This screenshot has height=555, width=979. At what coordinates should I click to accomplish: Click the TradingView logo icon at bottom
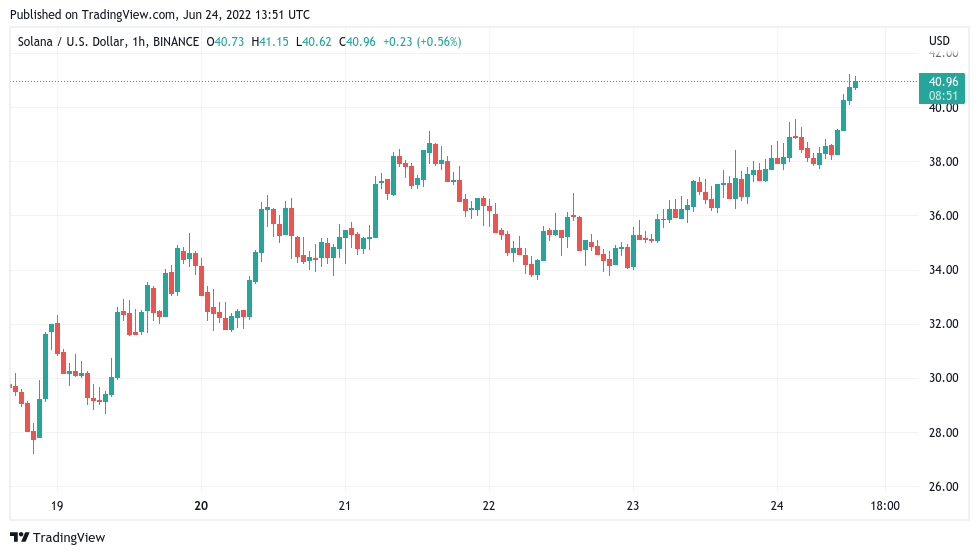coord(19,537)
